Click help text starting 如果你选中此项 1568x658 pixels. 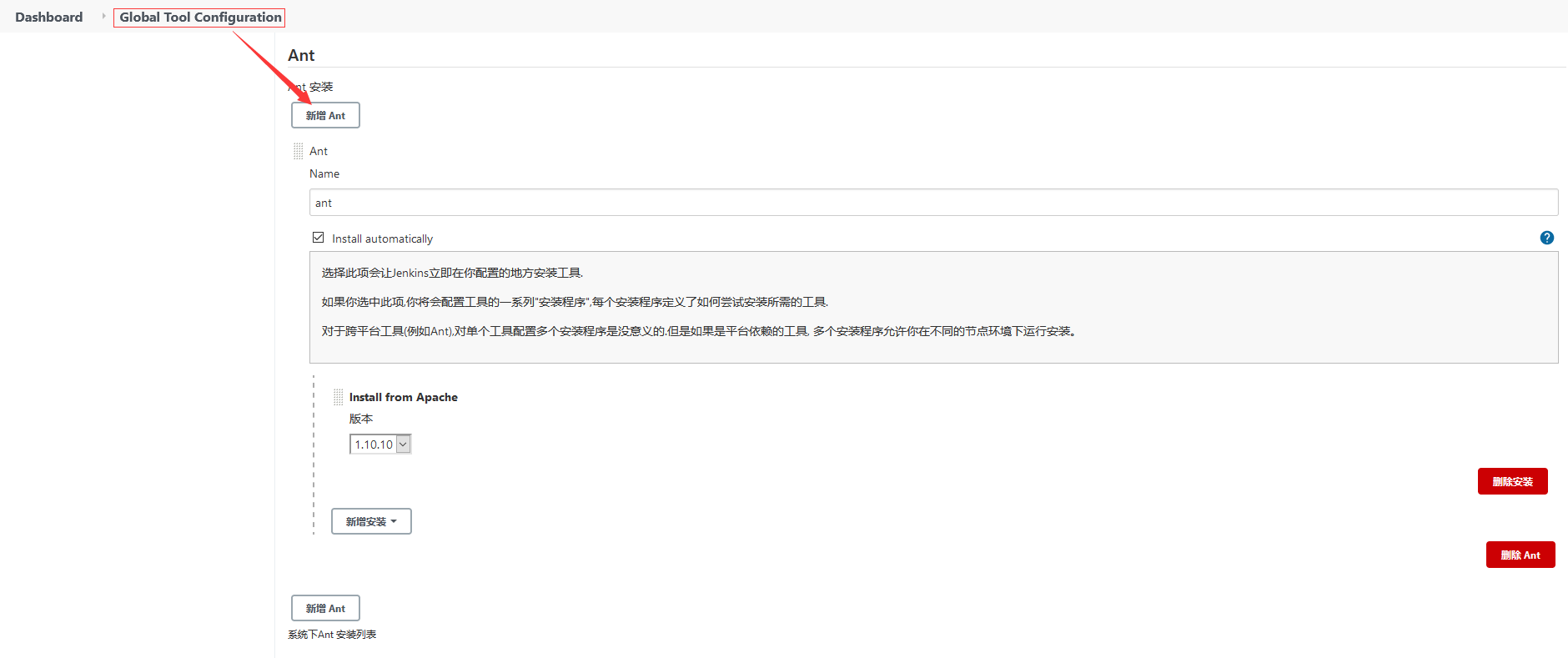point(575,302)
